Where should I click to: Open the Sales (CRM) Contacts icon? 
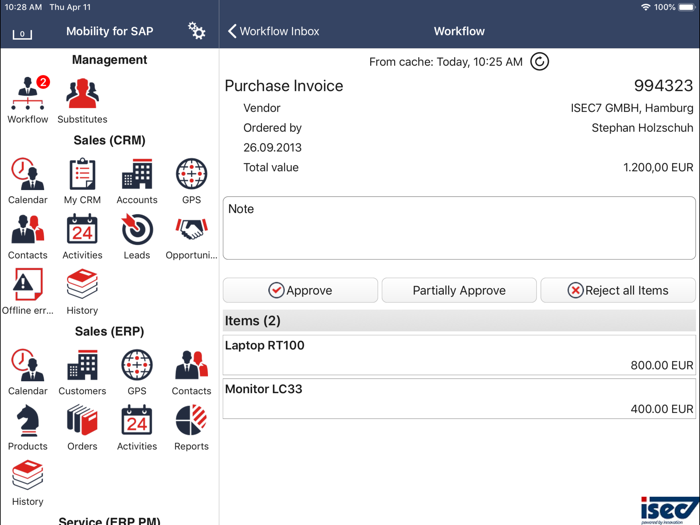[28, 229]
